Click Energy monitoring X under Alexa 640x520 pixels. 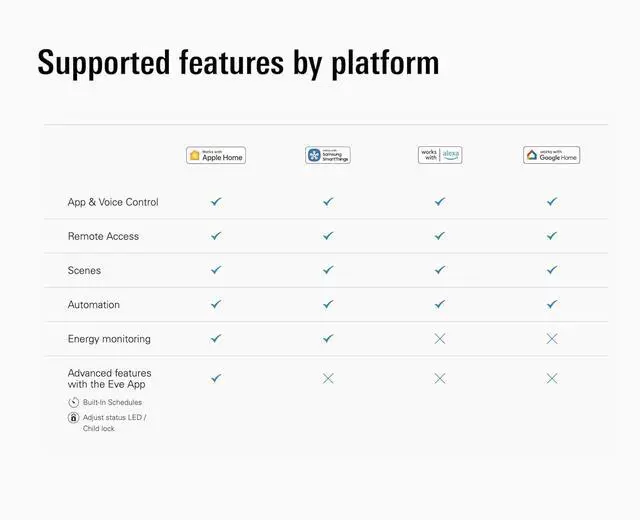440,338
